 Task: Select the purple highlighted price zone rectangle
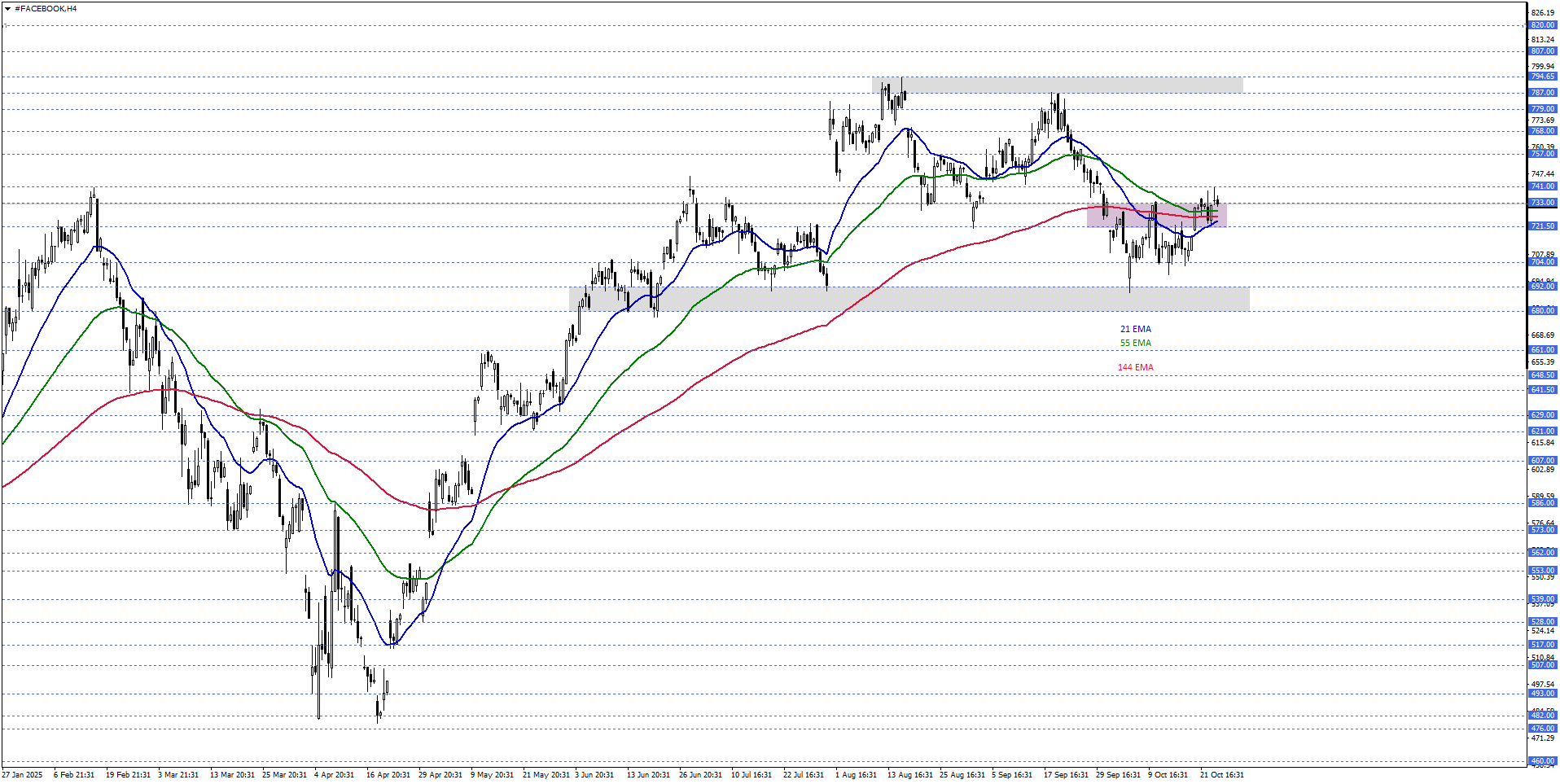click(1156, 215)
